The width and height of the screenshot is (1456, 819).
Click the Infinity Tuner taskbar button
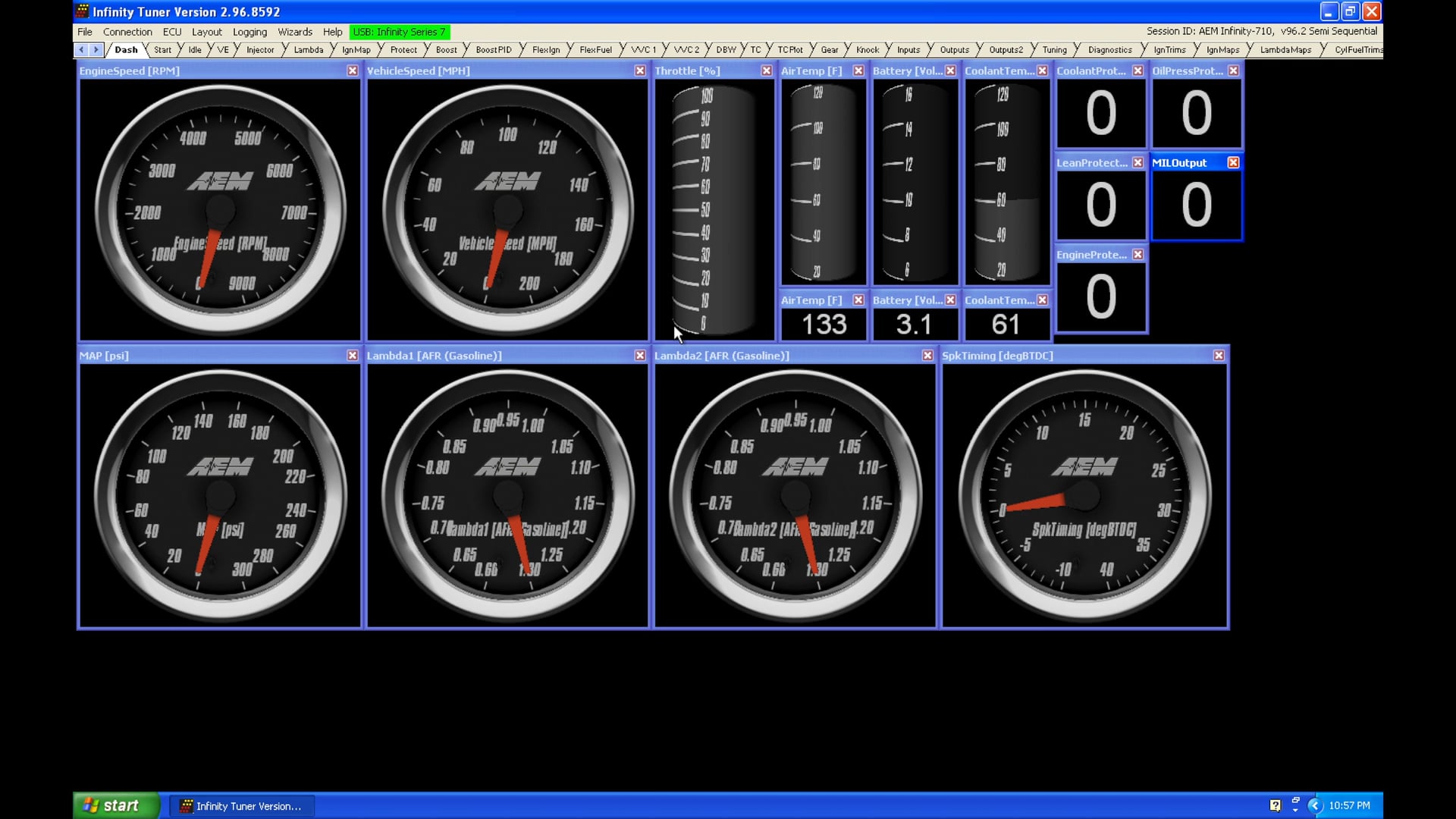[241, 805]
